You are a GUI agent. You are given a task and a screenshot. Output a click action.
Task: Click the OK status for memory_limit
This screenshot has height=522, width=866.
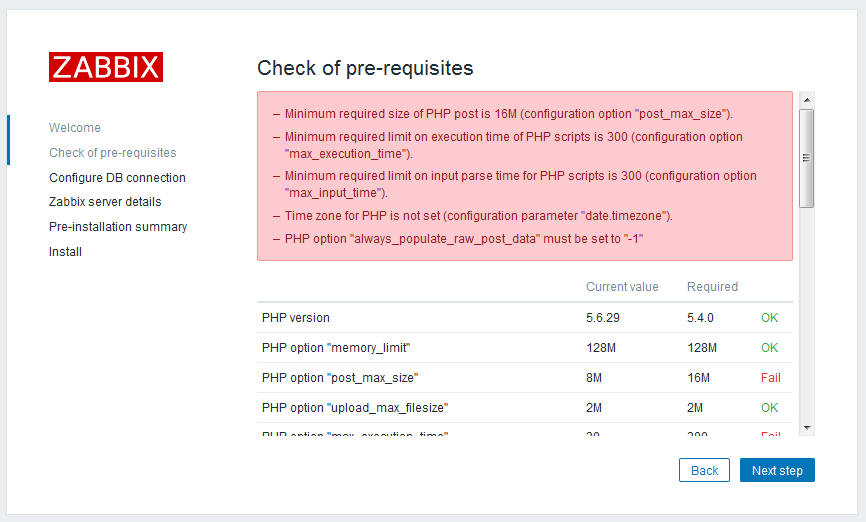(769, 347)
